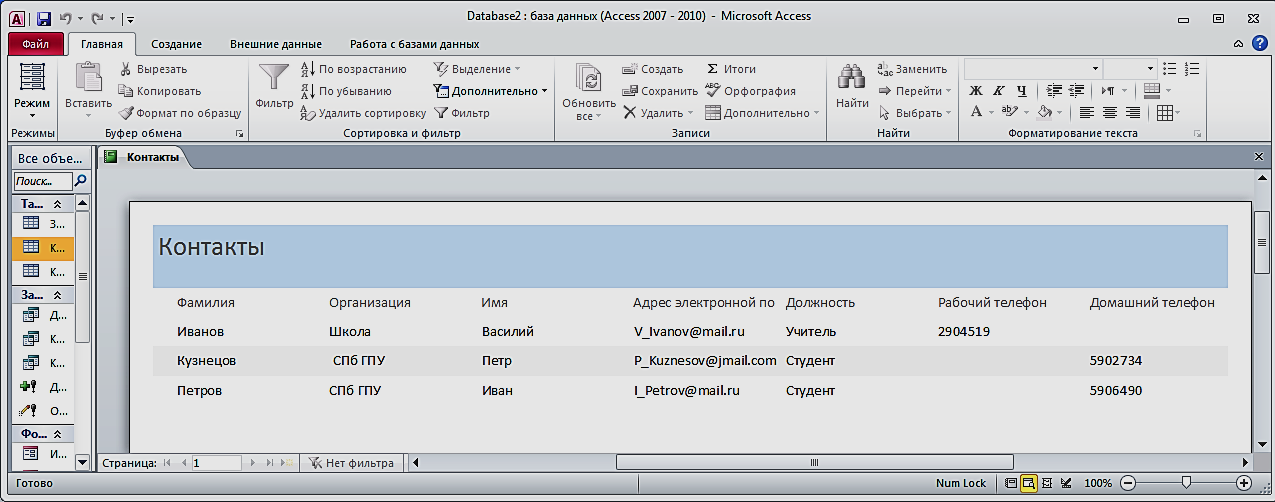1275x502 pixels.
Task: Open Форматирование текста dialog launcher
Action: (1198, 133)
